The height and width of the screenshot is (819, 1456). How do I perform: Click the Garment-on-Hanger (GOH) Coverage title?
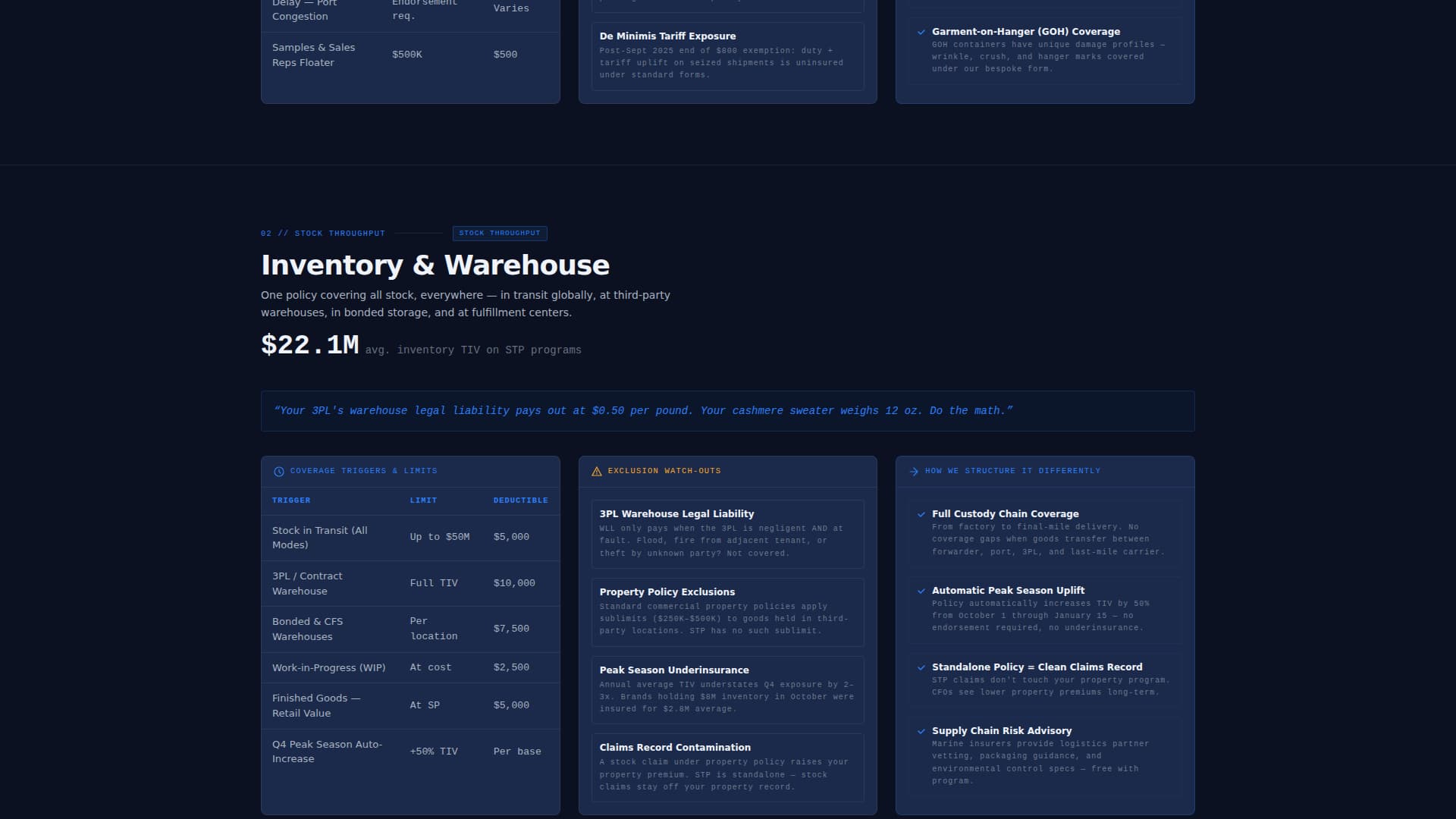1025,32
